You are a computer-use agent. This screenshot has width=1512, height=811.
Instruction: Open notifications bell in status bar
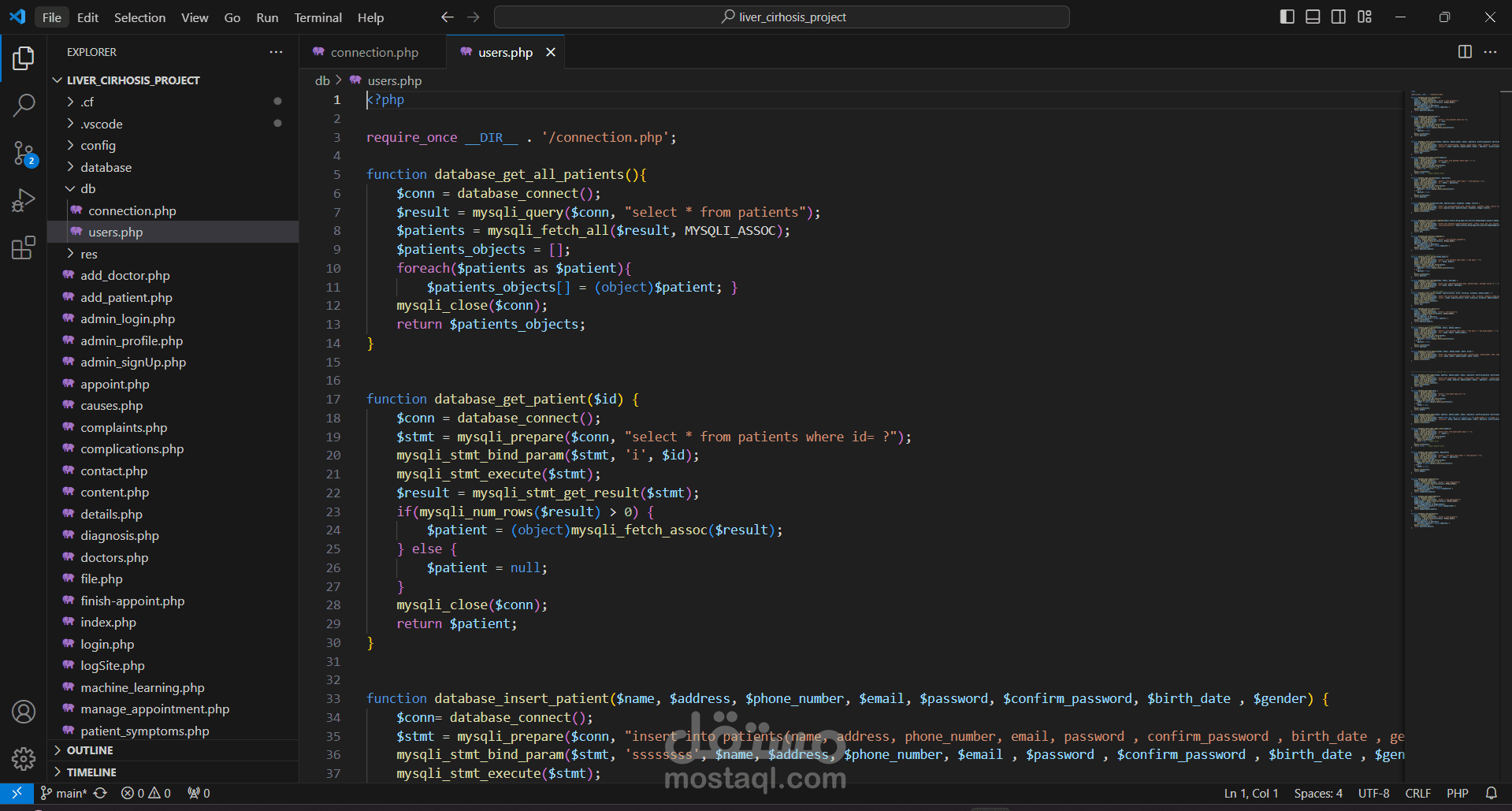click(1492, 793)
